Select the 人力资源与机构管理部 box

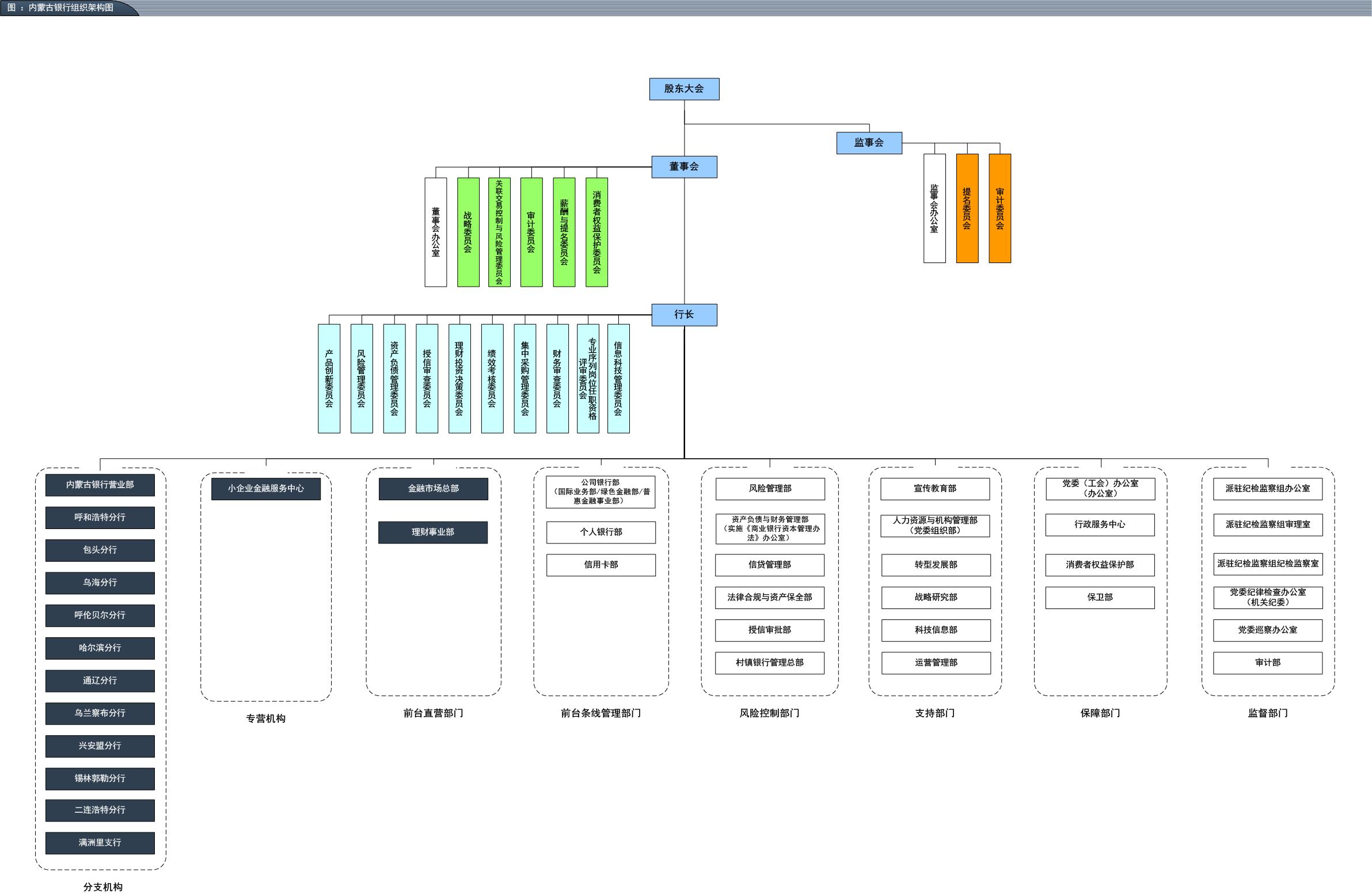[x=935, y=526]
